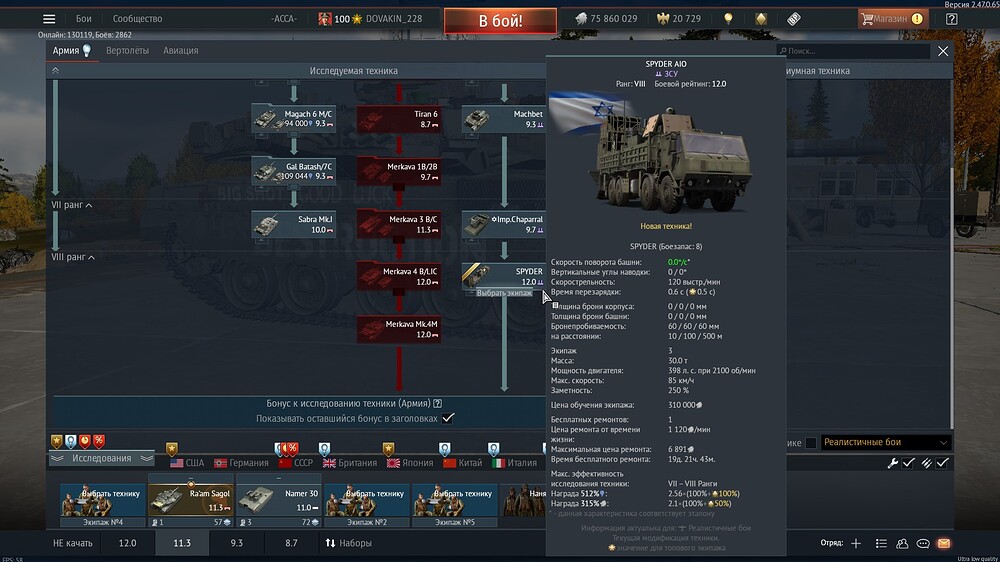Select the Imp.Chaparral vehicle

[504, 224]
